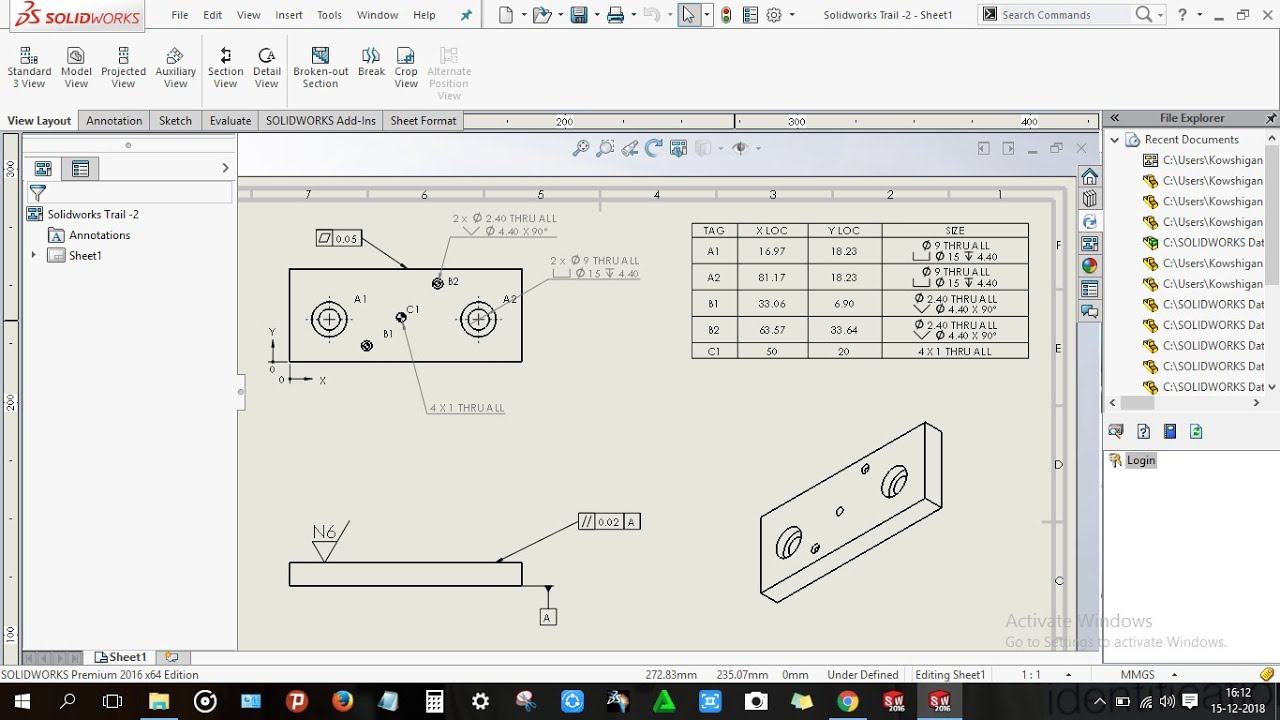Select the Sheet1 tab at bottom
Viewport: 1280px width, 720px height.
tap(120, 657)
